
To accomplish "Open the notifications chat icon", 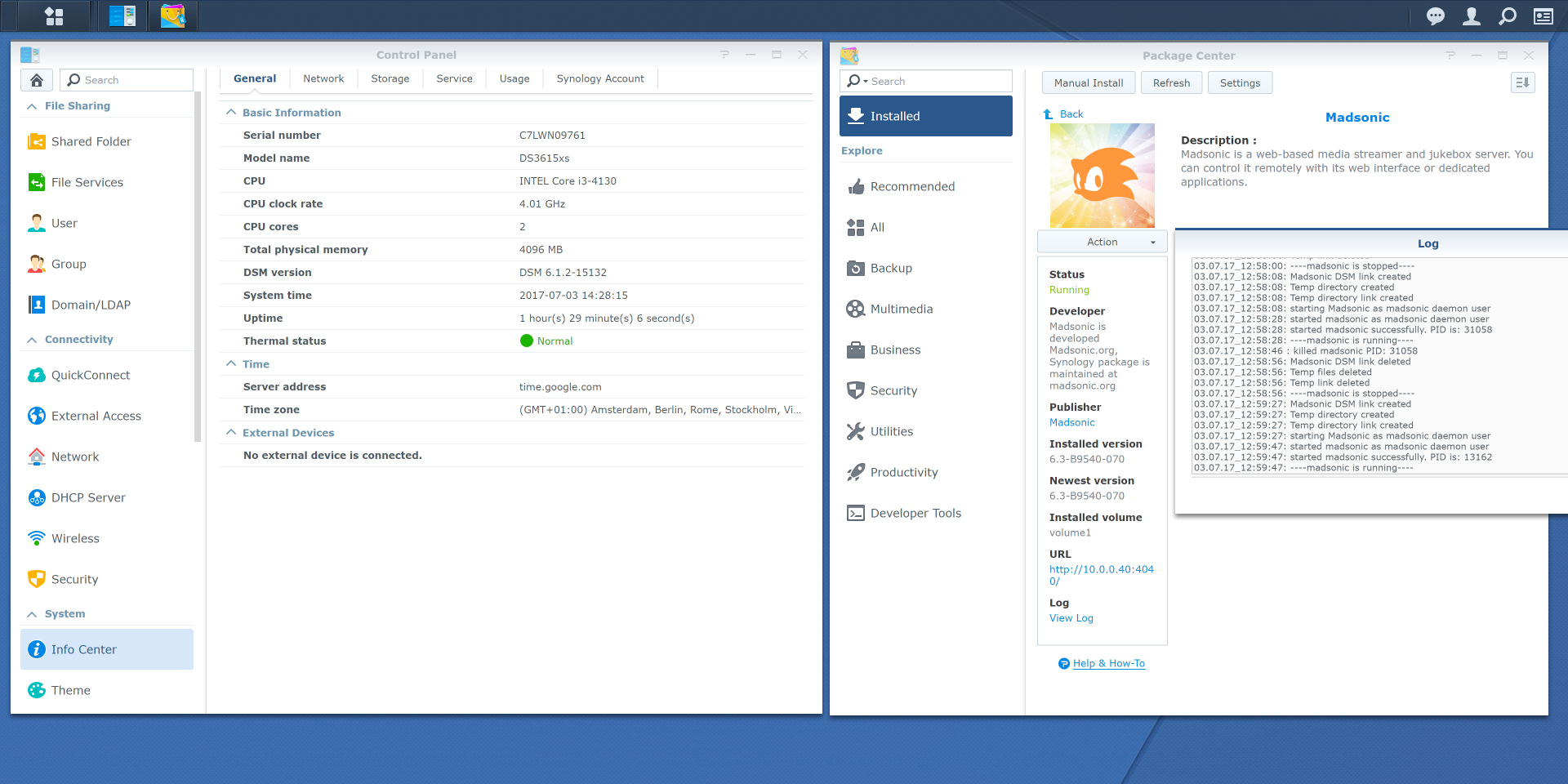I will [1435, 16].
